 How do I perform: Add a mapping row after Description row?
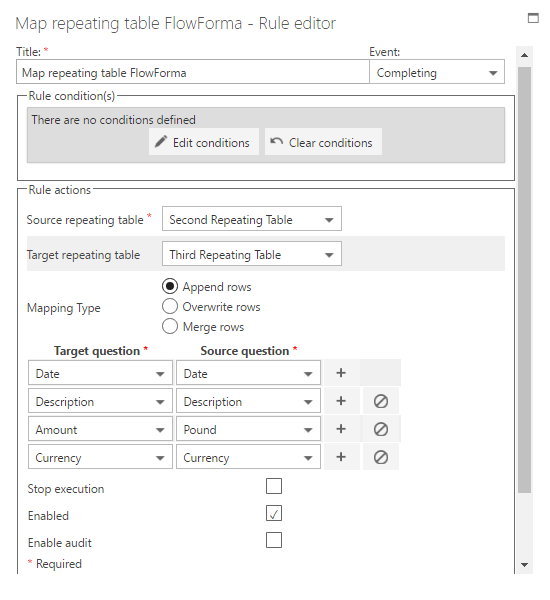click(341, 401)
